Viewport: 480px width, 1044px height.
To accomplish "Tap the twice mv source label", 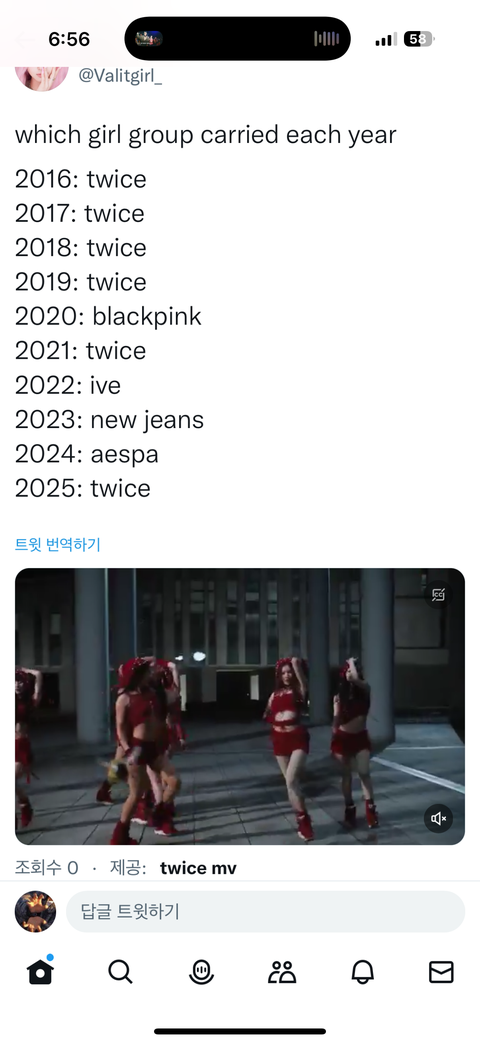I will tap(198, 868).
